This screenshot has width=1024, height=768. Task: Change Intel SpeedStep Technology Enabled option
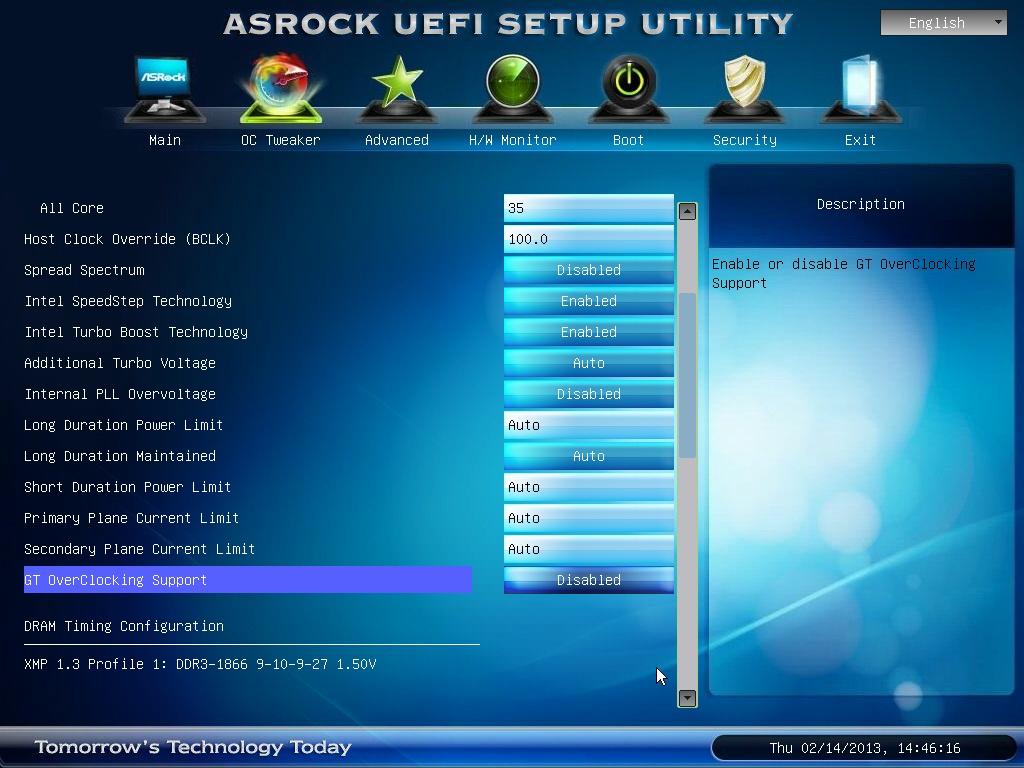pos(588,301)
